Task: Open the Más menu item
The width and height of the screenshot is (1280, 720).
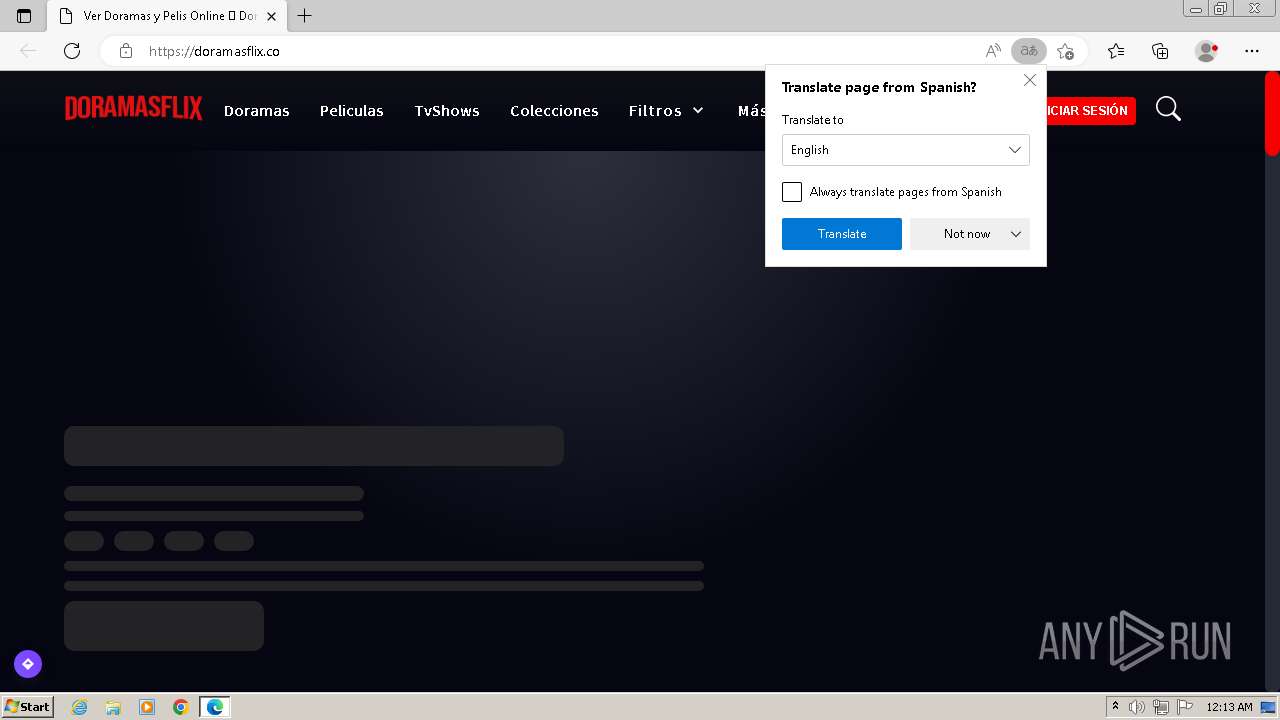Action: pos(751,111)
